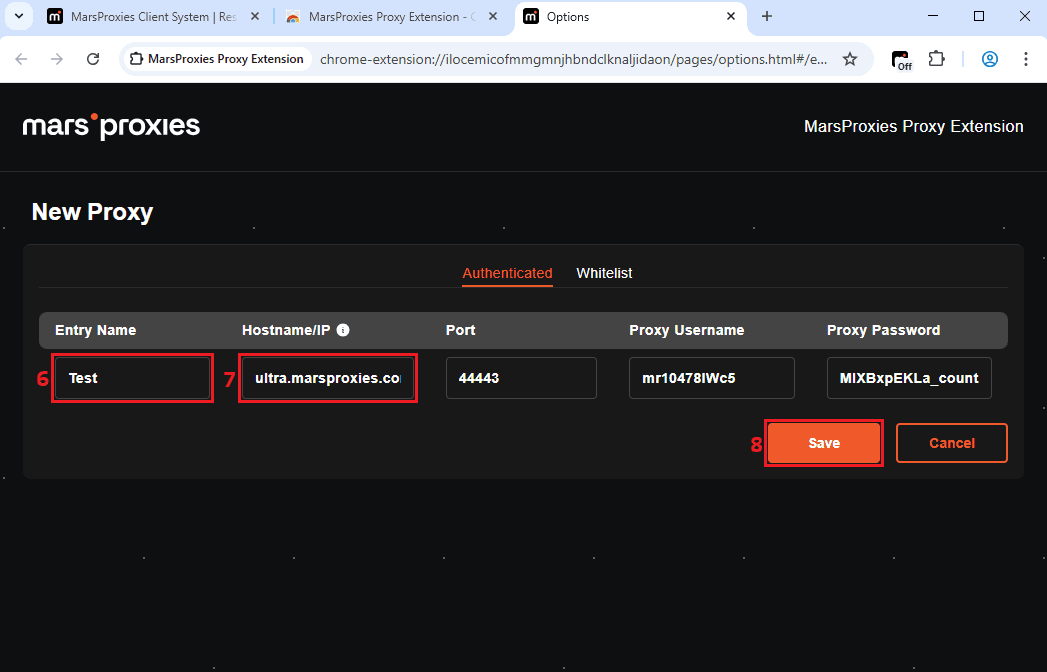
Task: Open the Chrome extensions puzzle icon
Action: 936,59
